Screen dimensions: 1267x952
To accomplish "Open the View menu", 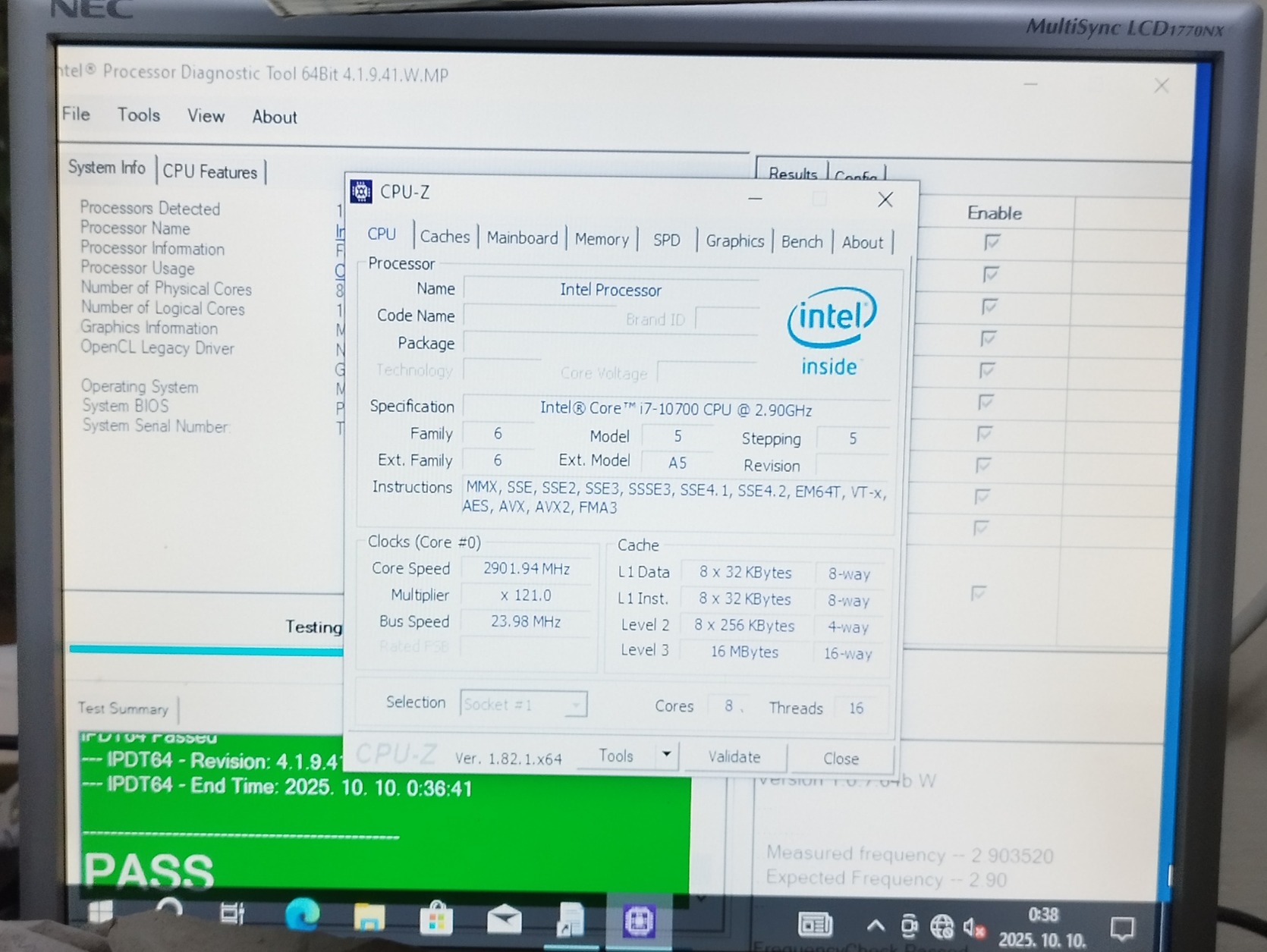I will tap(206, 116).
